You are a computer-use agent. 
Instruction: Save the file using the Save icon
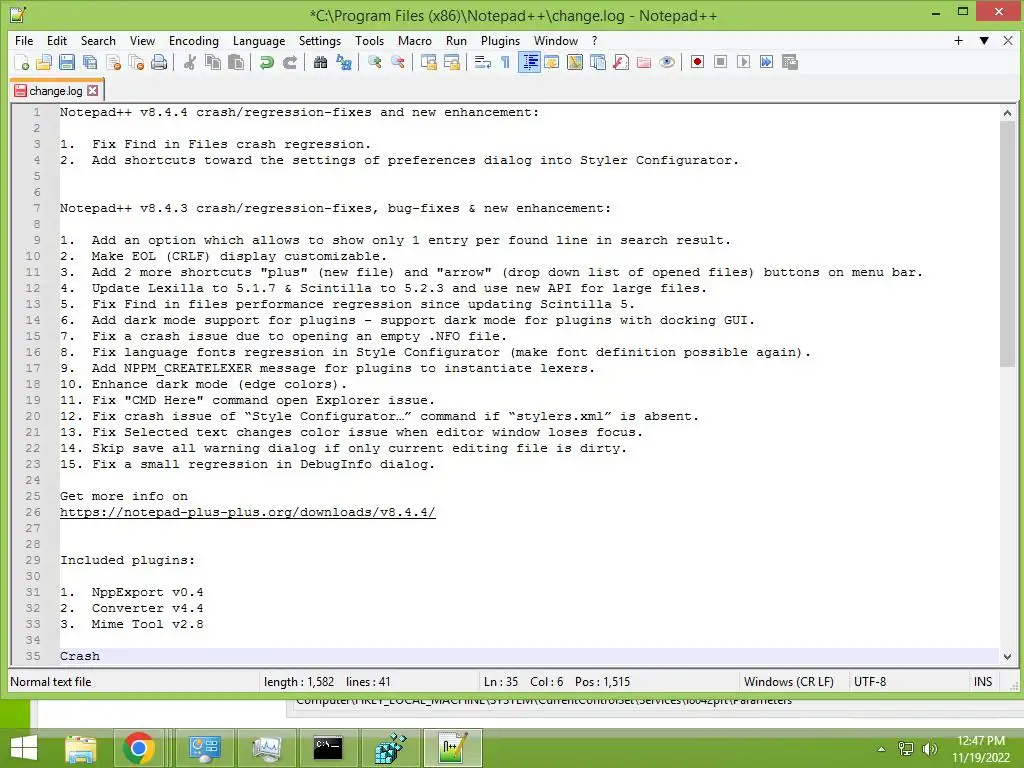(x=67, y=62)
